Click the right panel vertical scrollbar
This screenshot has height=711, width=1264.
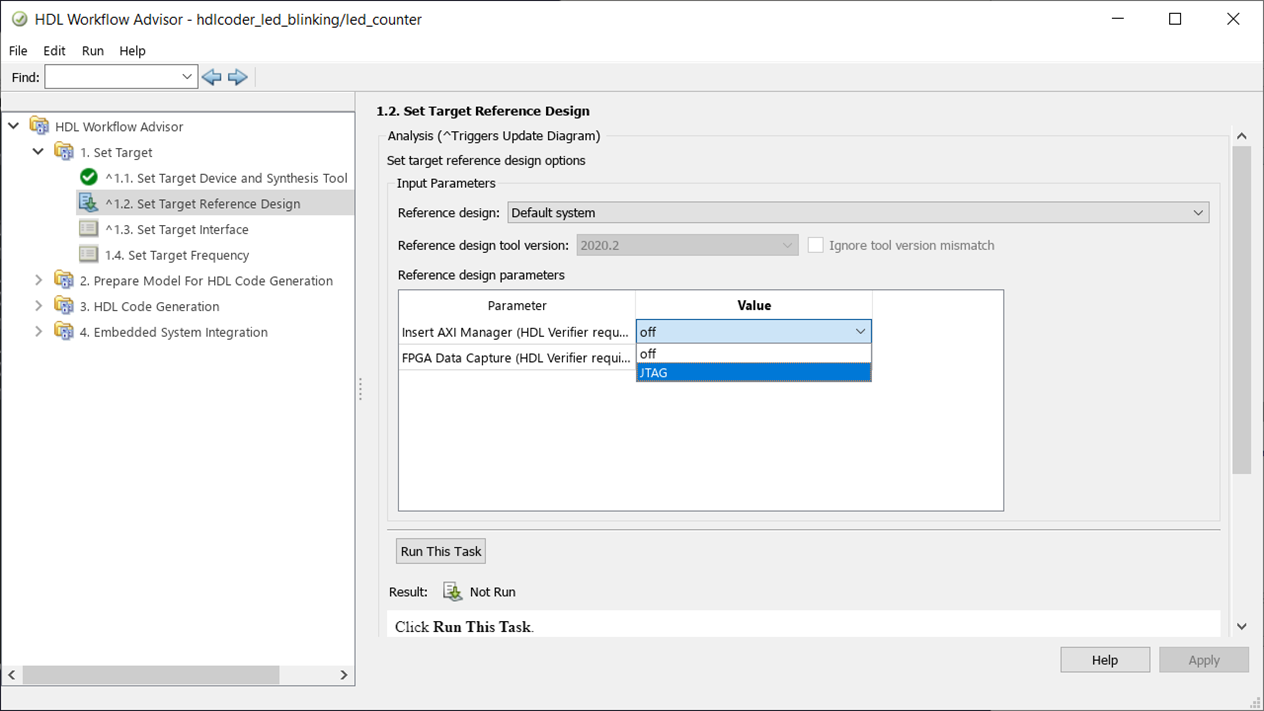pyautogui.click(x=1241, y=310)
